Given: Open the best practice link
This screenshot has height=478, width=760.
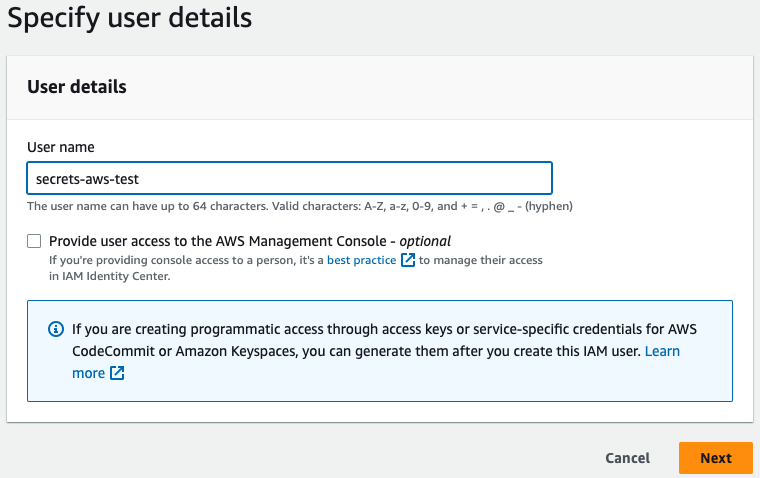Looking at the screenshot, I should click(x=362, y=260).
